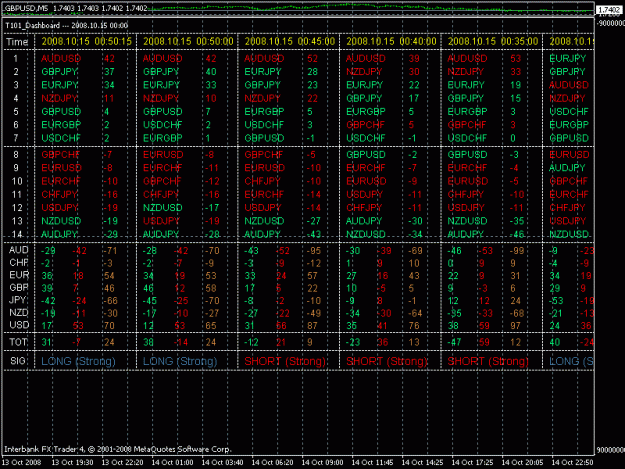Click TOT value 31 in first column
This screenshot has height=469, width=625.
tap(47, 342)
